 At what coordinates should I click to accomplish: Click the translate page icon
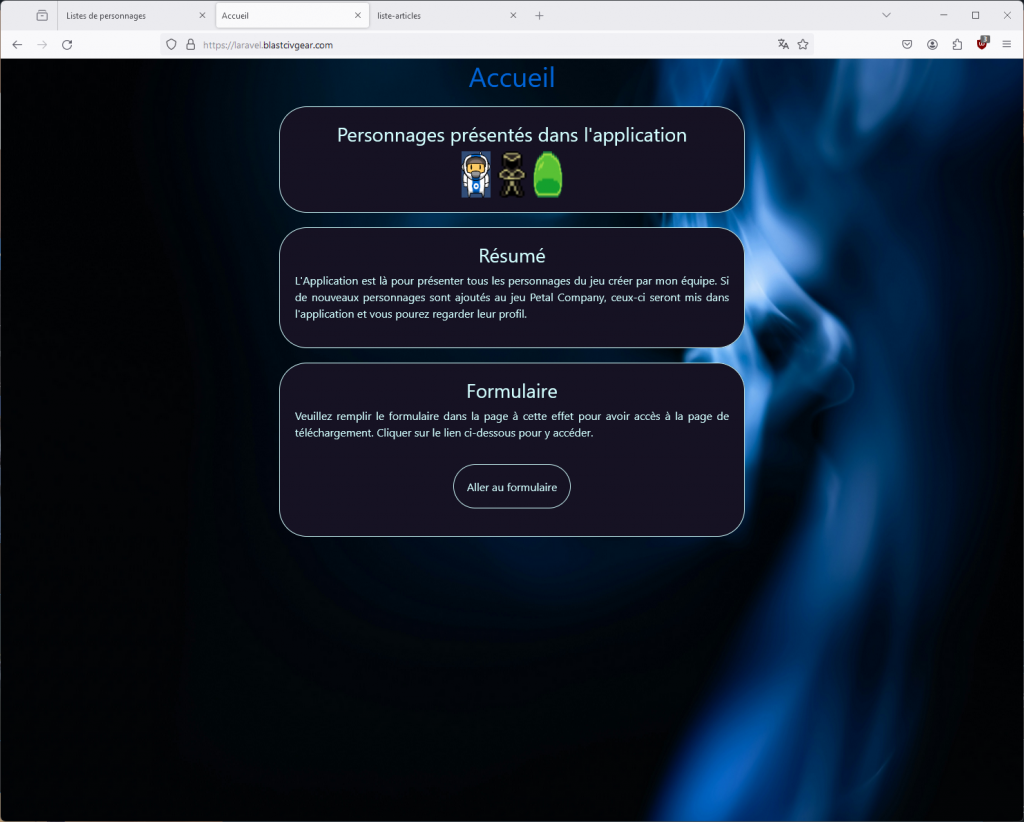[x=783, y=44]
